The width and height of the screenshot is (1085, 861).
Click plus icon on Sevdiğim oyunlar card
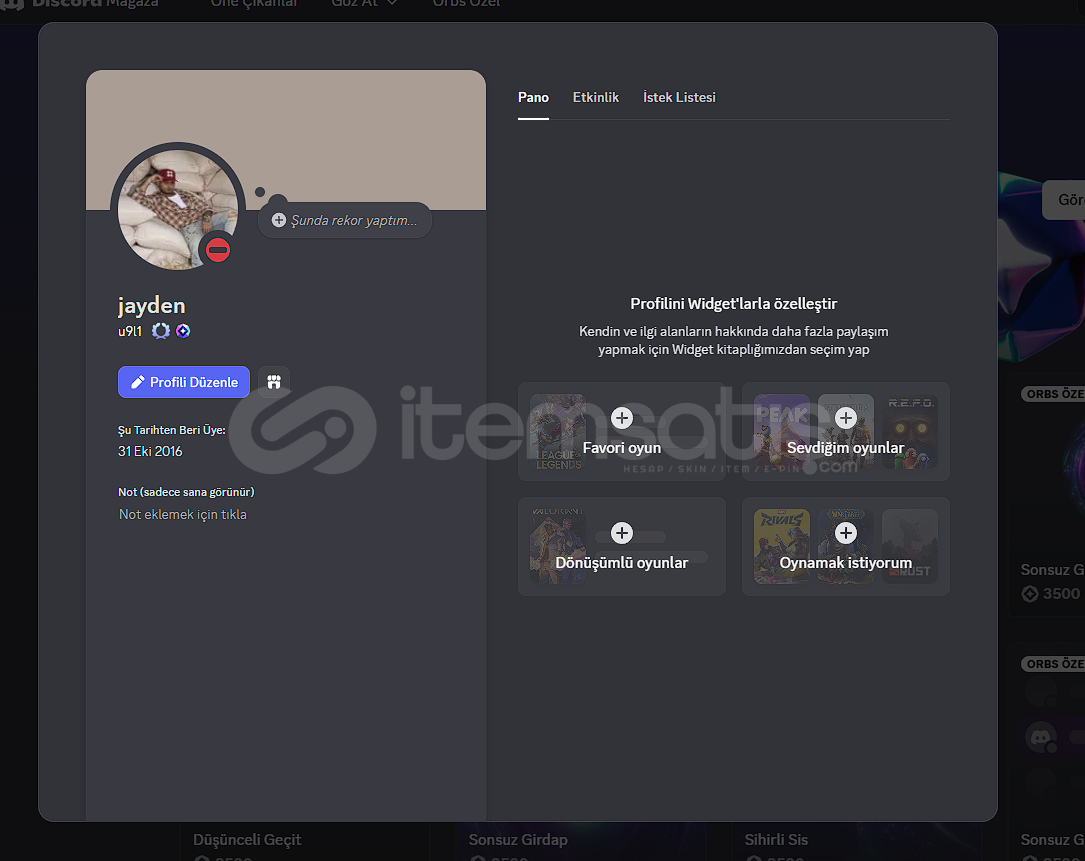(x=846, y=418)
